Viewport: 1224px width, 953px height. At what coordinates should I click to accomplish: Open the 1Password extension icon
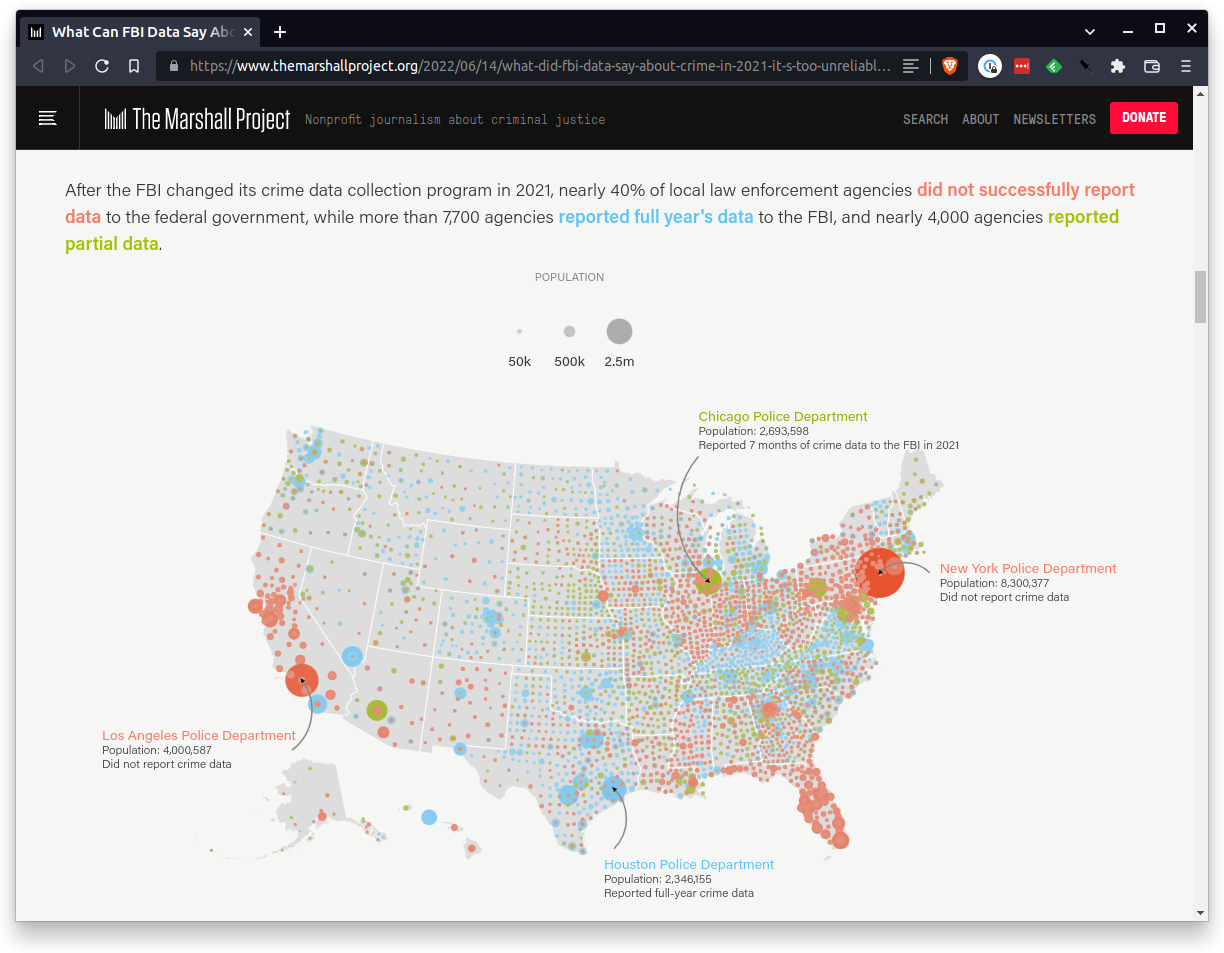(x=990, y=66)
